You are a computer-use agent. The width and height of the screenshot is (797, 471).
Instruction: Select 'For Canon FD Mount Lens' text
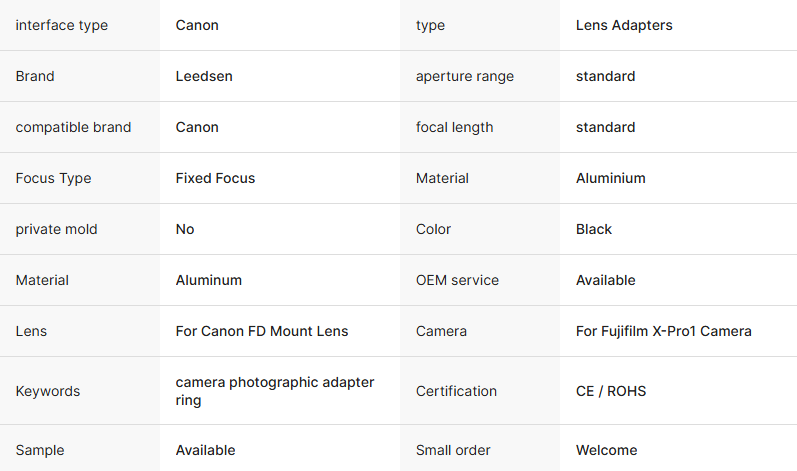tap(262, 331)
